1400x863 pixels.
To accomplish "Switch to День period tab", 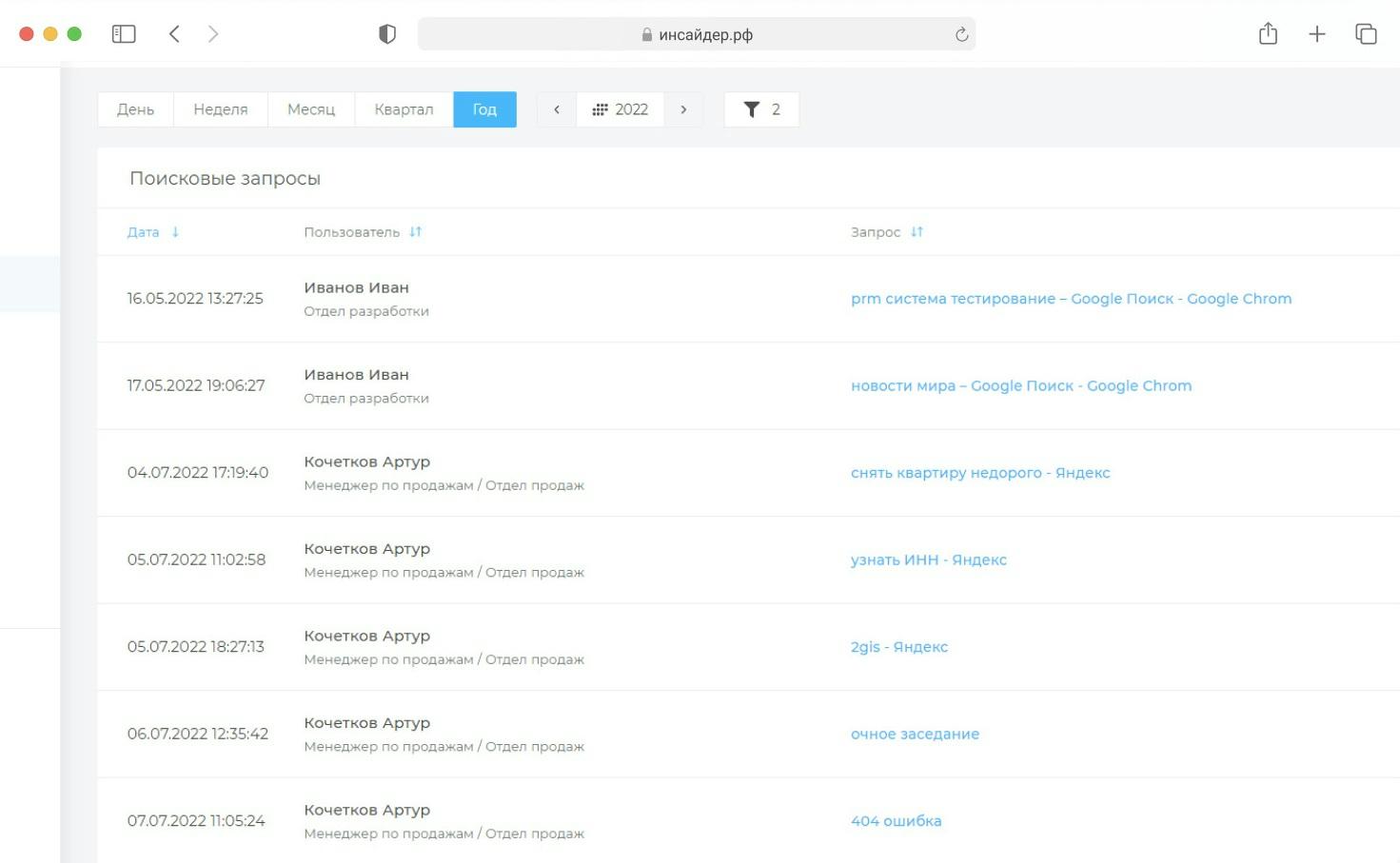I will (x=135, y=109).
